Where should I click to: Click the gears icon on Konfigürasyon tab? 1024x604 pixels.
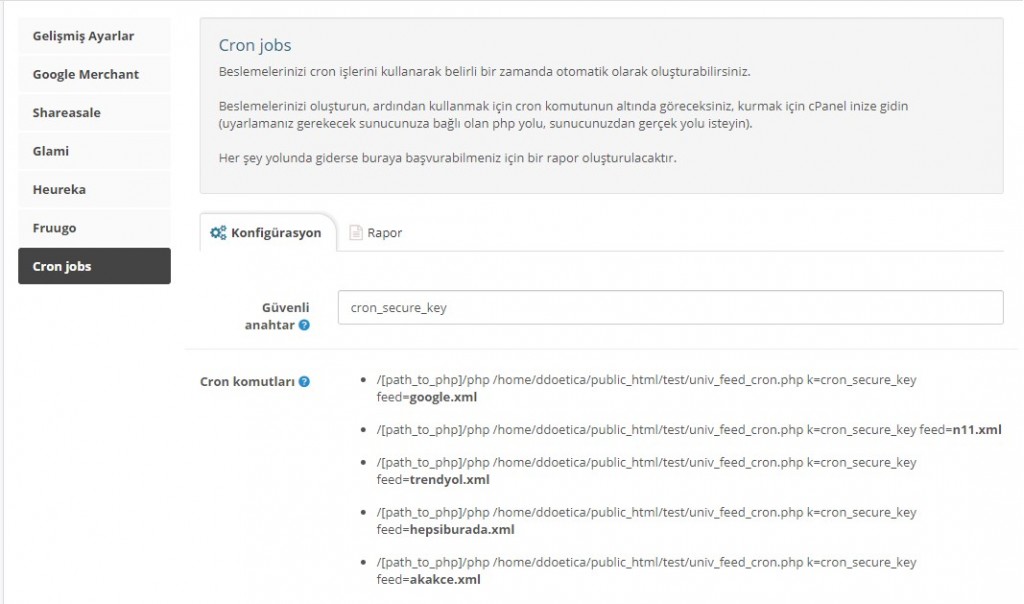click(x=217, y=233)
